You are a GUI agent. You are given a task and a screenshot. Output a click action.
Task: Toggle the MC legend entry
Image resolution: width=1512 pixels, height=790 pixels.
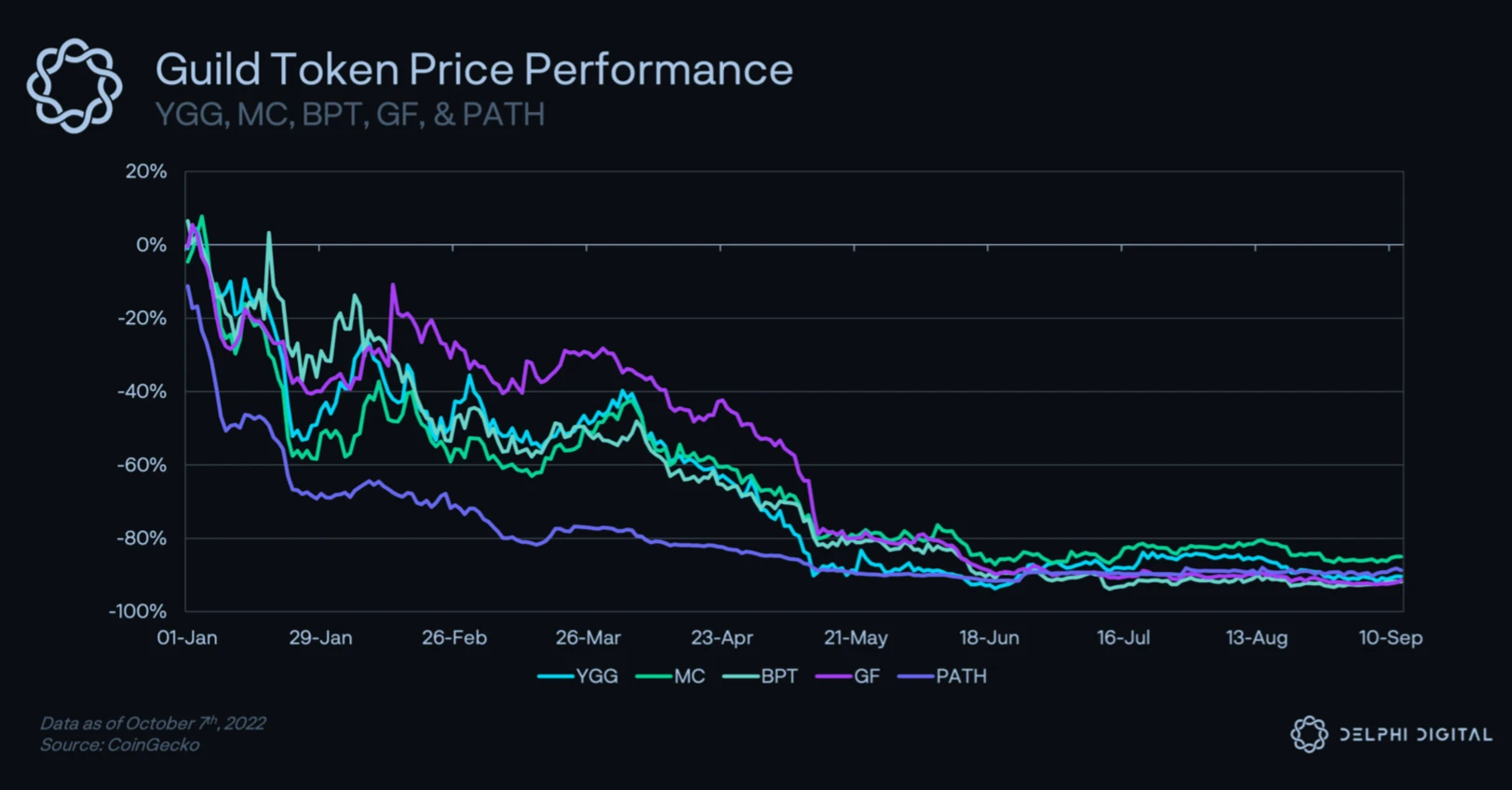670,676
